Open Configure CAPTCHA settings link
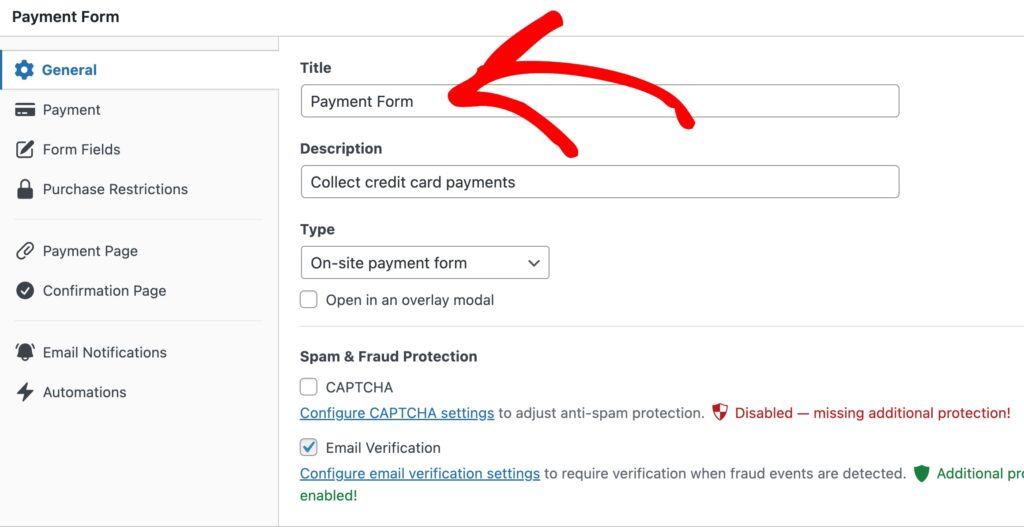The image size is (1024, 527). [397, 413]
